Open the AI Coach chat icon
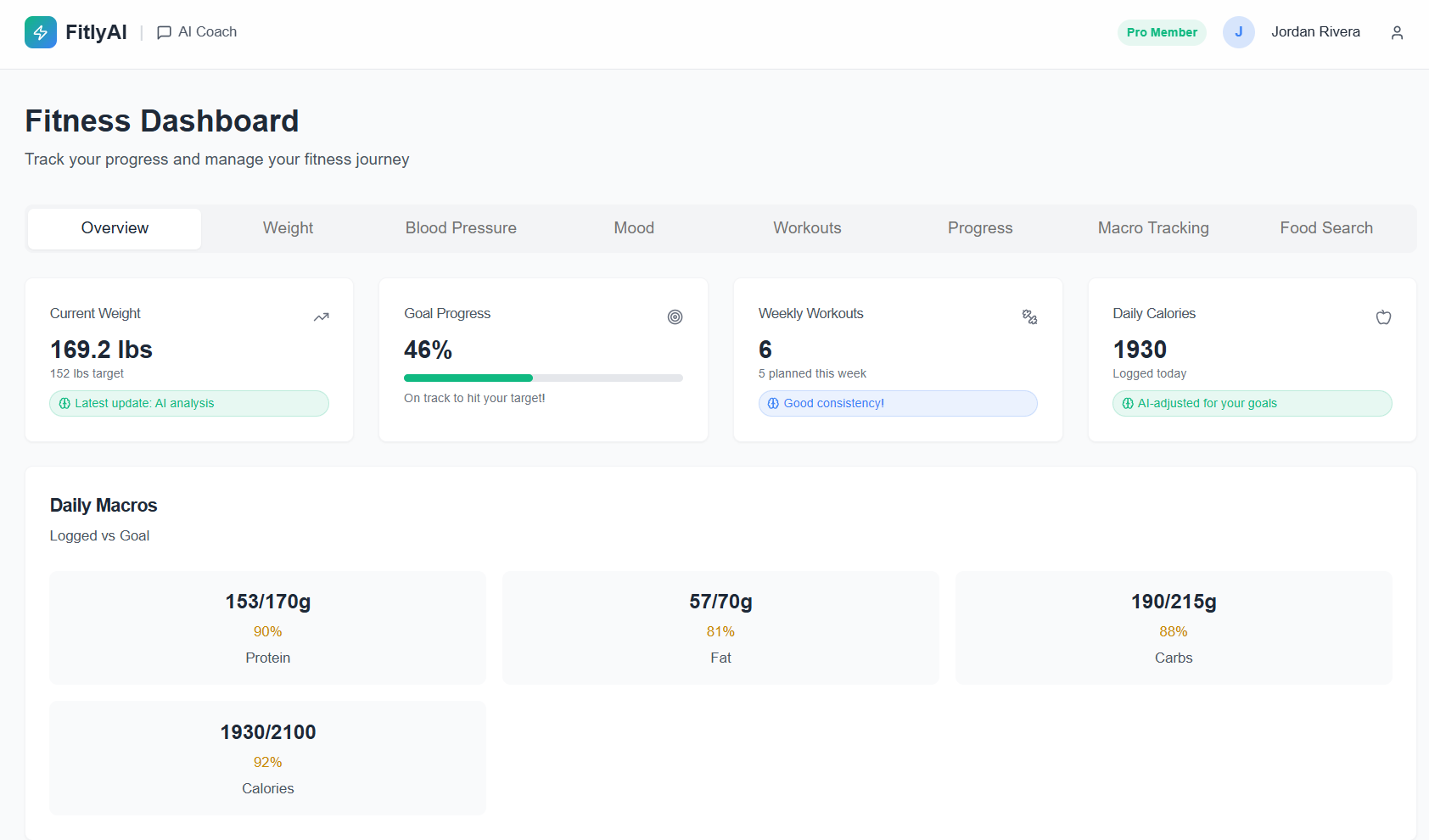The width and height of the screenshot is (1429, 840). click(163, 31)
